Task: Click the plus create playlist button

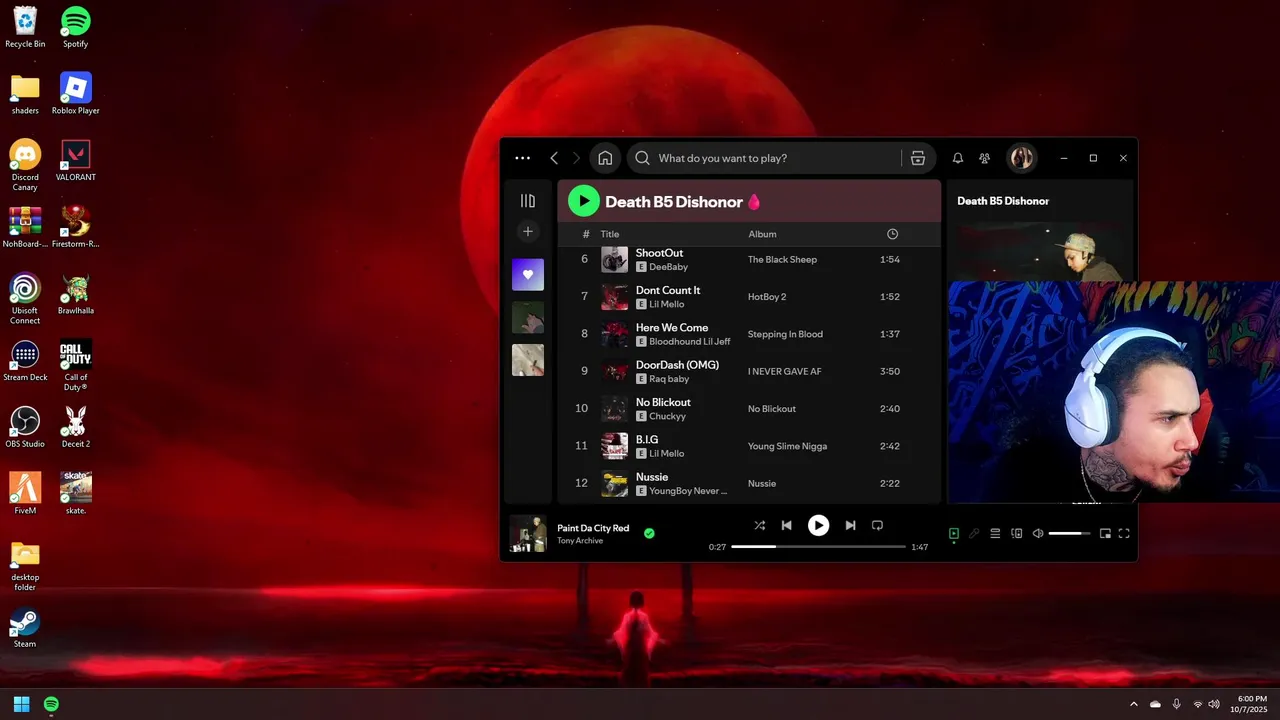Action: coord(528,232)
